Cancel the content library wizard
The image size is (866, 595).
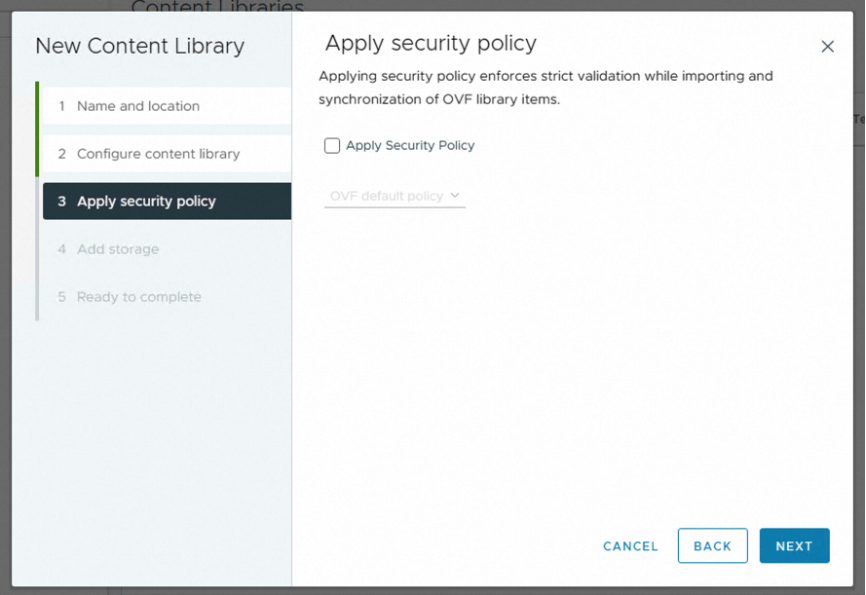(630, 546)
